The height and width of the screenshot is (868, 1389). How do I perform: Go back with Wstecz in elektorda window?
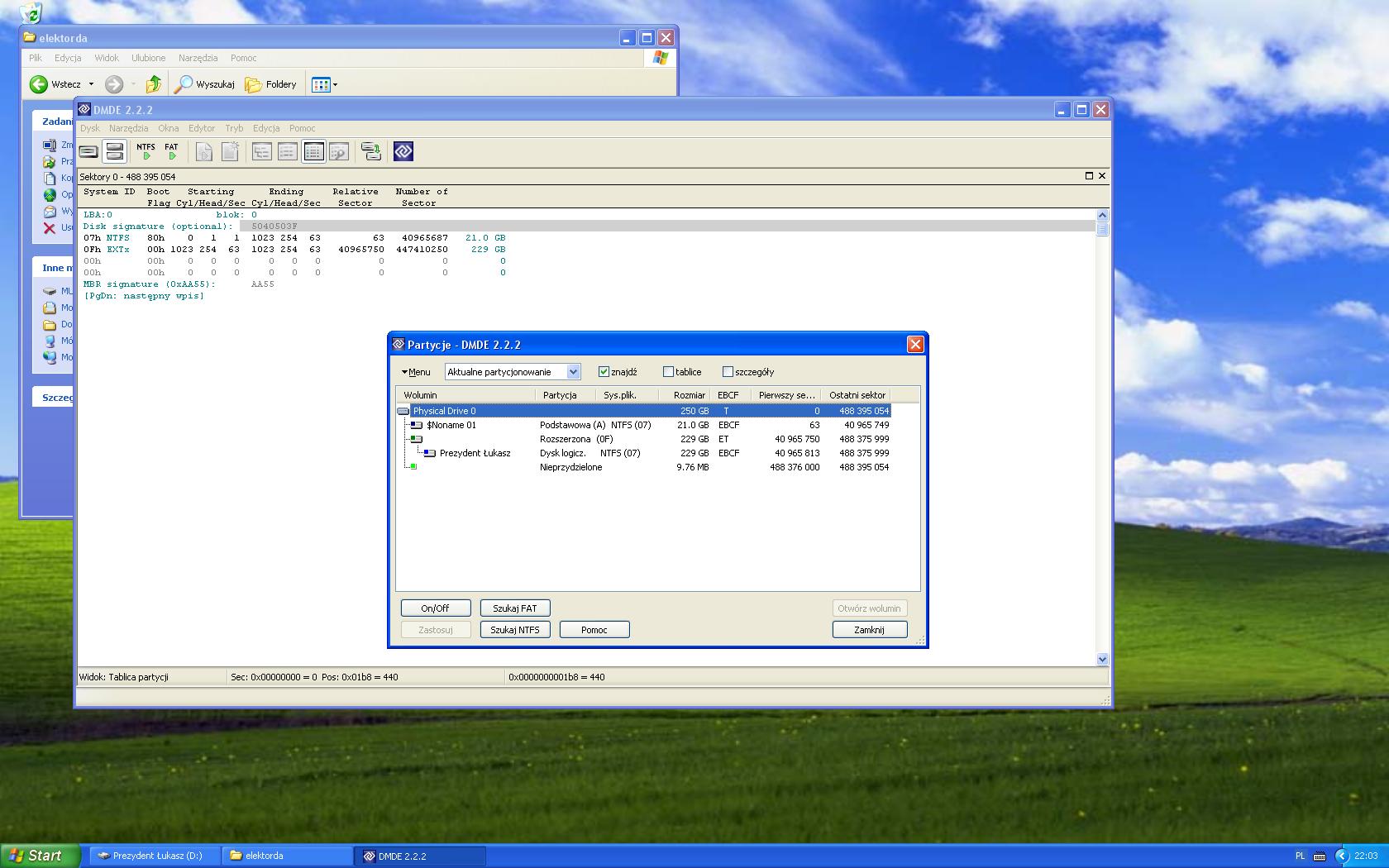[x=55, y=84]
